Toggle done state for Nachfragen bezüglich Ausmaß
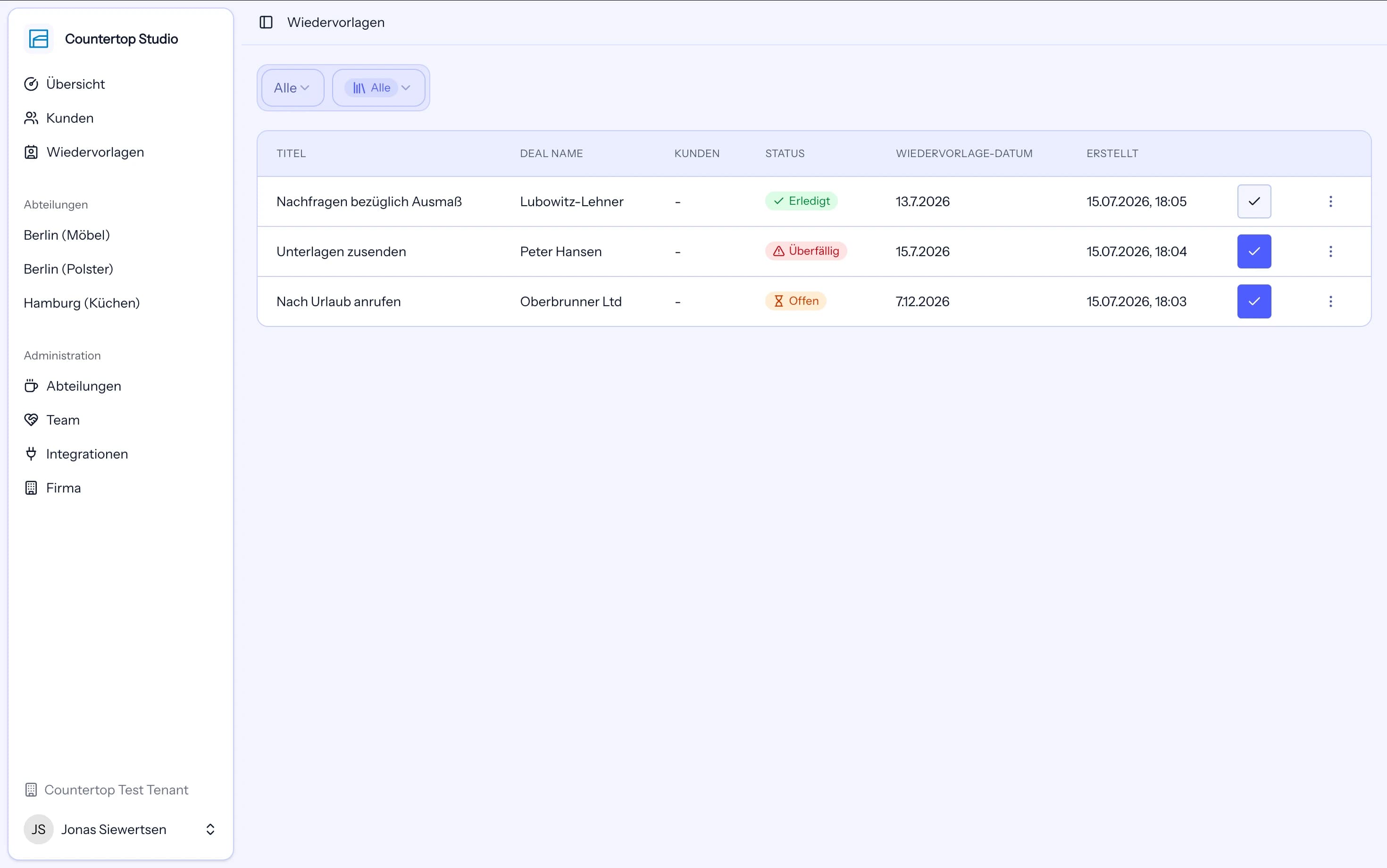1387x868 pixels. (x=1254, y=201)
